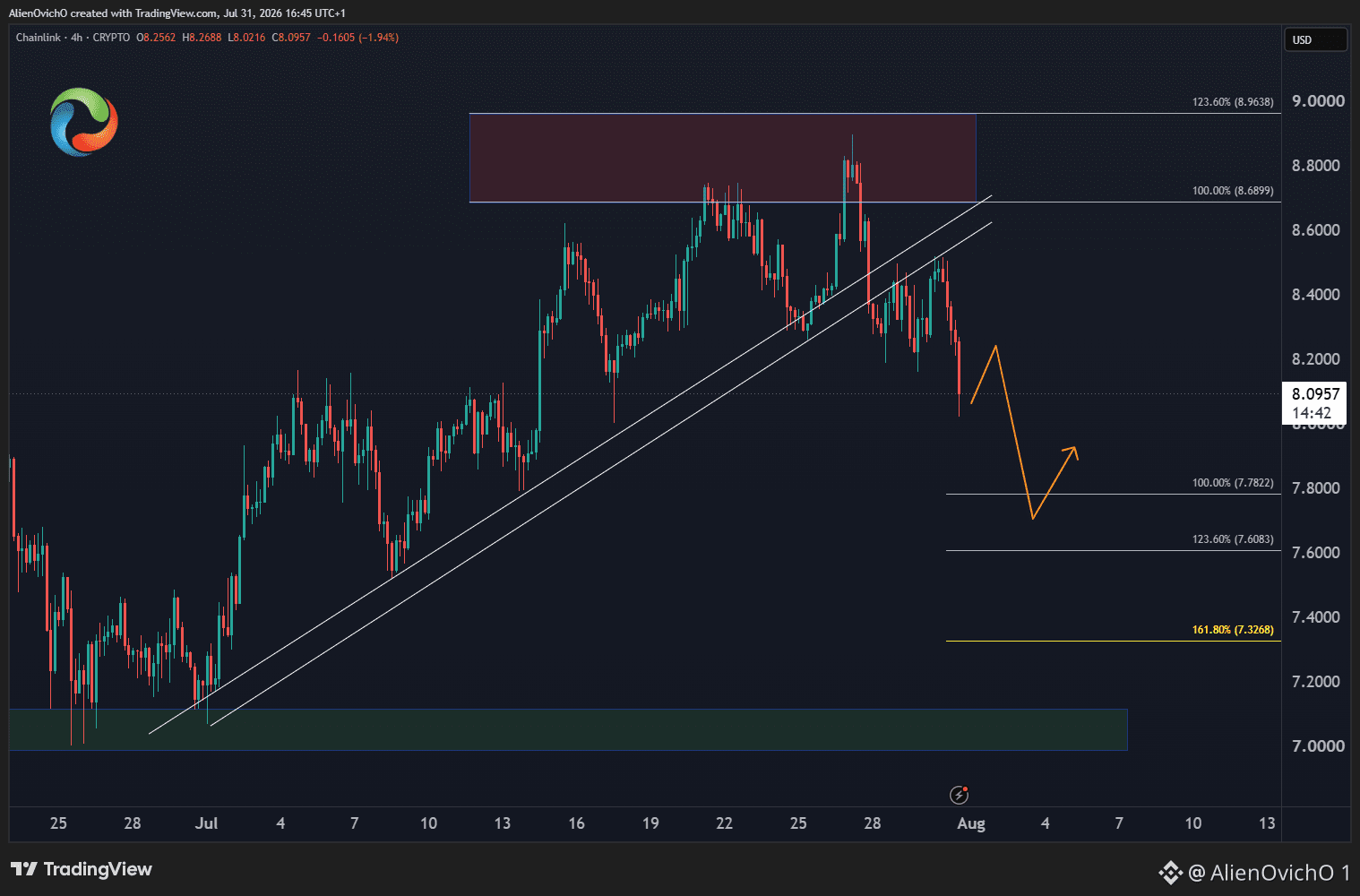
Task: Click the open value O8.2562
Action: pyautogui.click(x=156, y=38)
